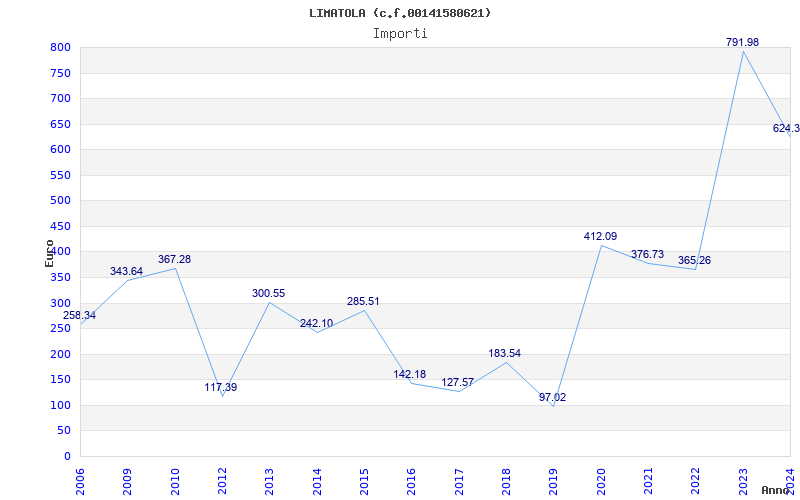The width and height of the screenshot is (800, 500).
Task: Click year 2022 axis label
Action: 696,482
